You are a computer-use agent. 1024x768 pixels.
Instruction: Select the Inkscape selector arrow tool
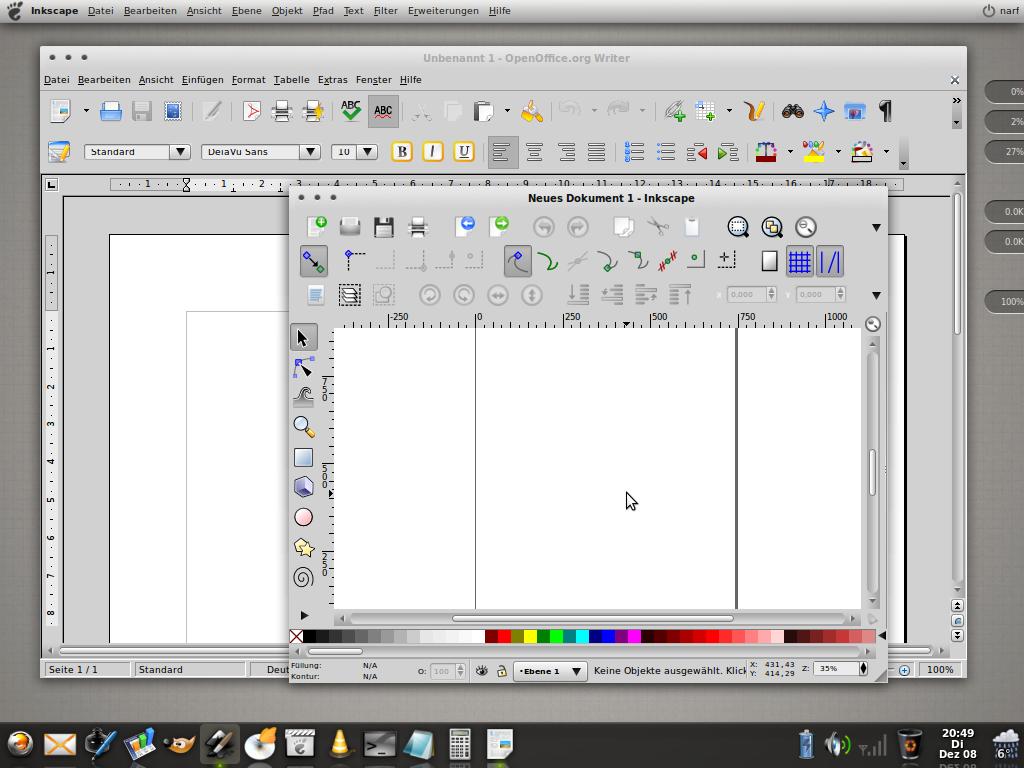(x=303, y=338)
